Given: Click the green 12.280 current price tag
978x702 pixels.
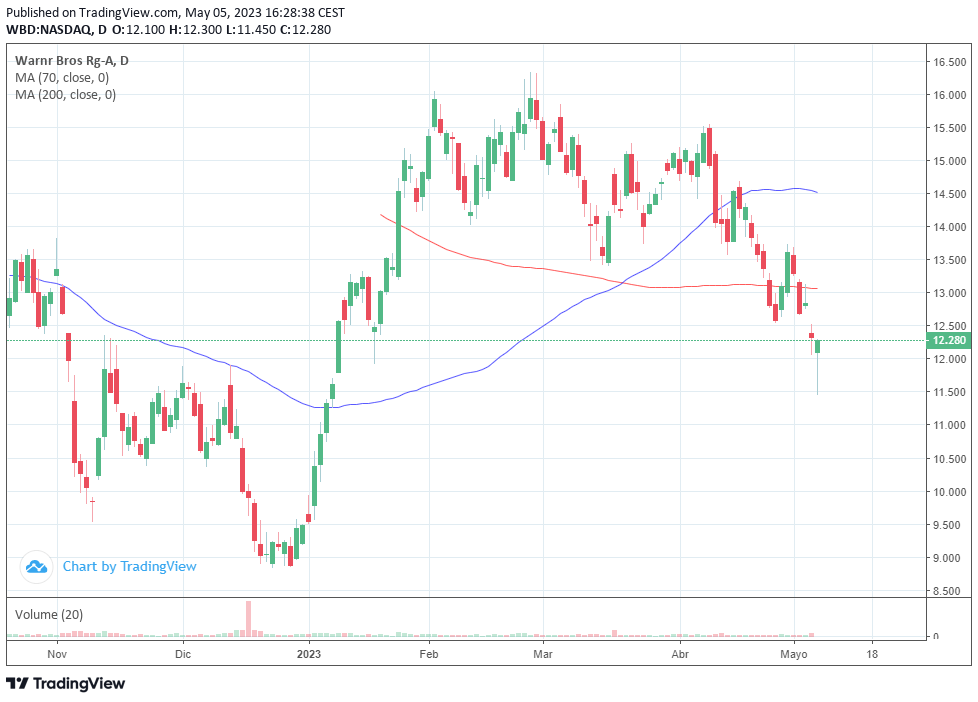Looking at the screenshot, I should click(948, 340).
